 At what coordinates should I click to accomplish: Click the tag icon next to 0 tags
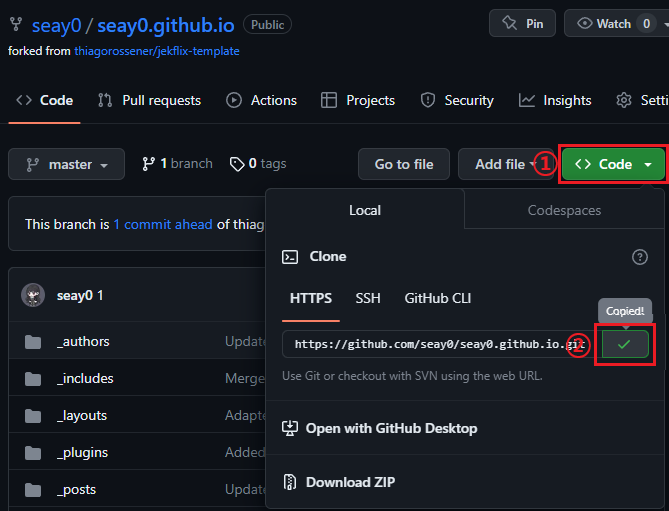click(x=237, y=164)
